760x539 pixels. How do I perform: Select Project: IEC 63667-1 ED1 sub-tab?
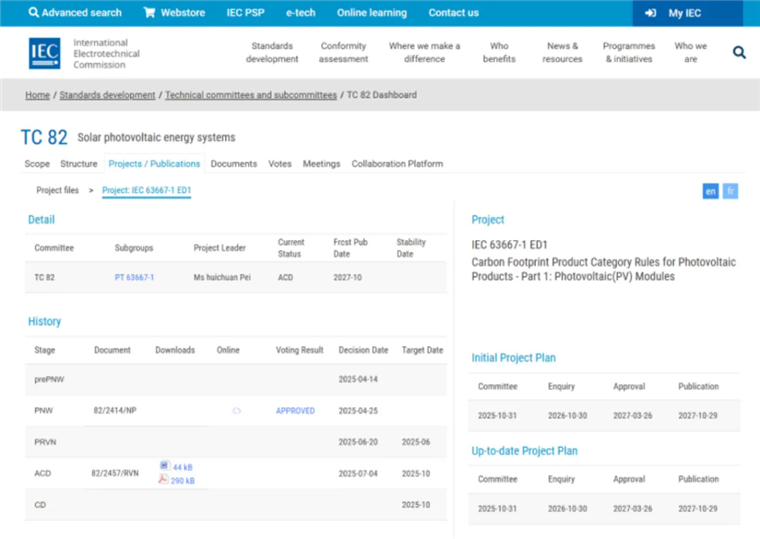click(146, 190)
